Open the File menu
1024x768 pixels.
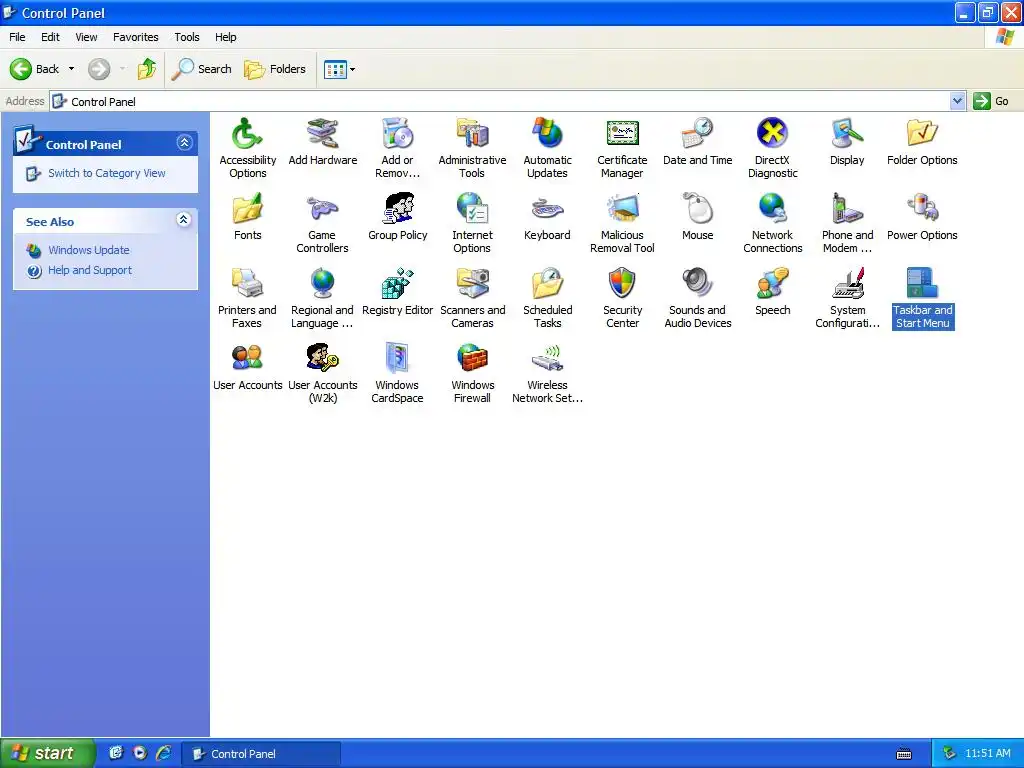(x=17, y=37)
